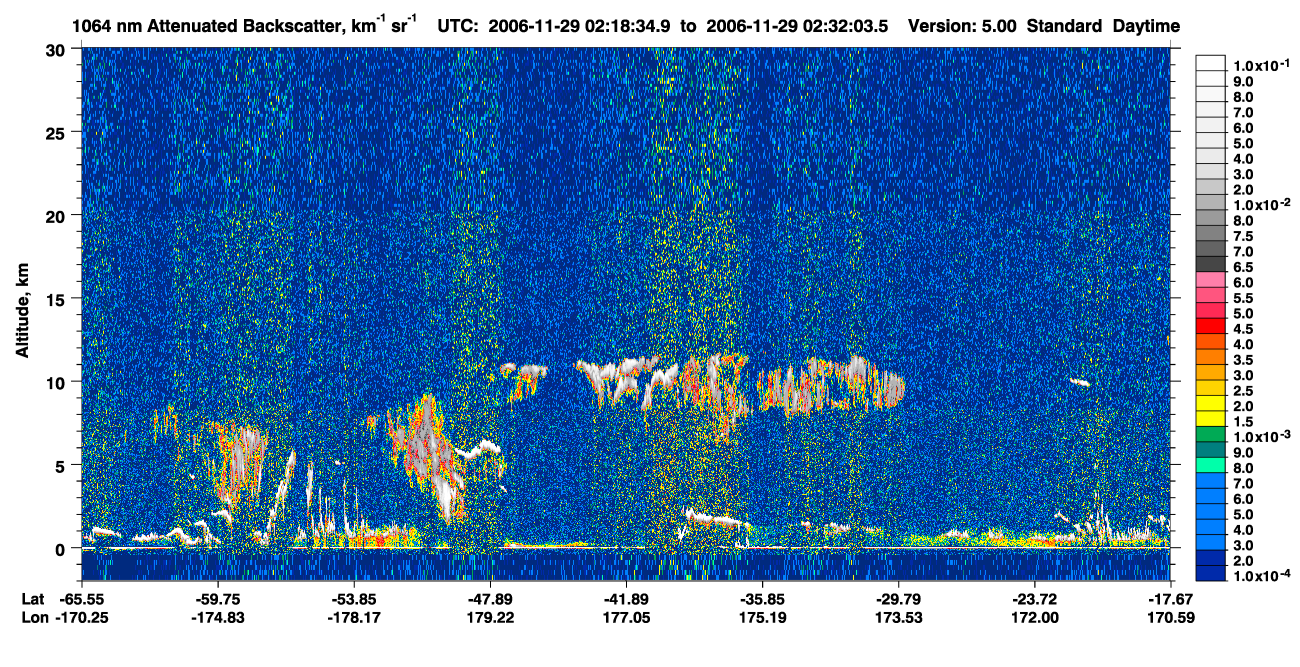Click colorbar label 1.0x10-2
Screen dimensions: 1300x667
coord(1261,204)
